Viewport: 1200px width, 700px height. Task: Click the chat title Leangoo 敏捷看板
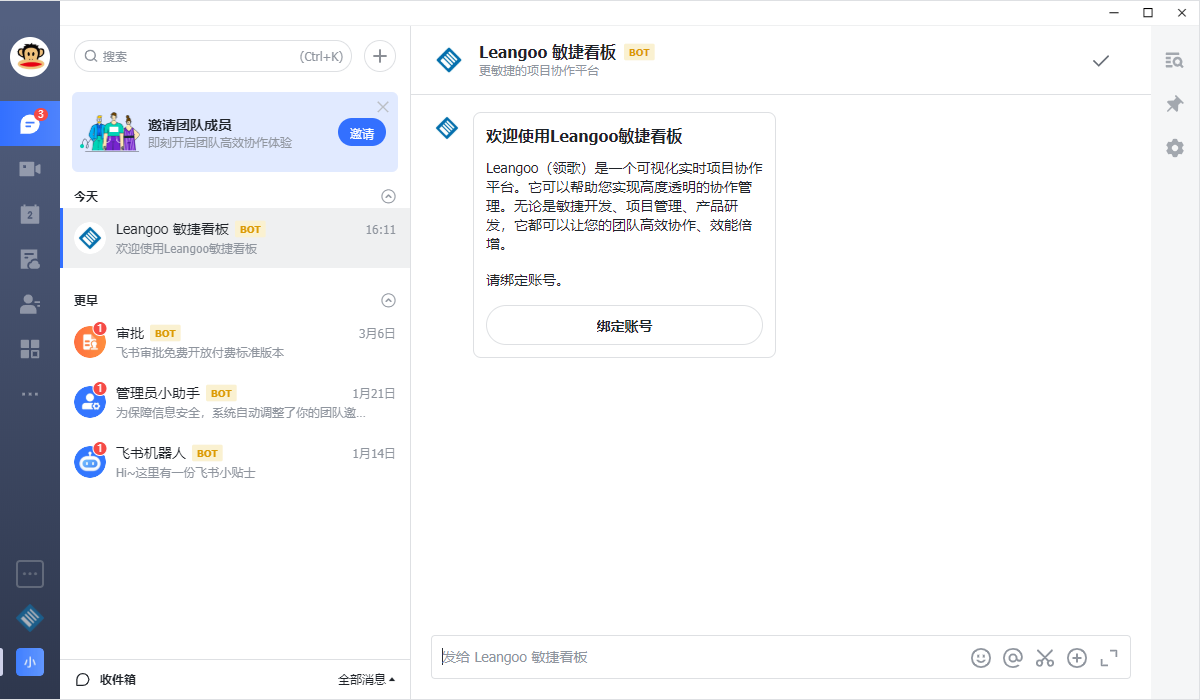(547, 52)
